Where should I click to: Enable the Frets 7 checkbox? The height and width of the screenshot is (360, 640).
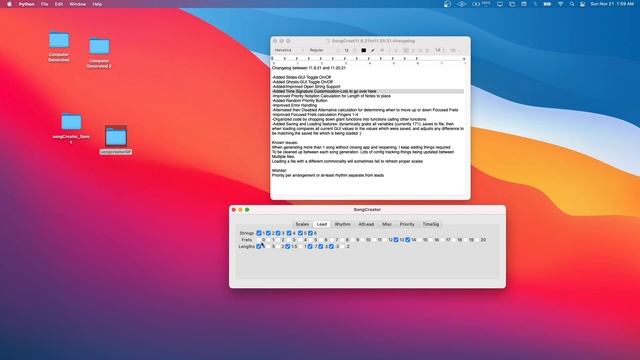pyautogui.click(x=332, y=240)
